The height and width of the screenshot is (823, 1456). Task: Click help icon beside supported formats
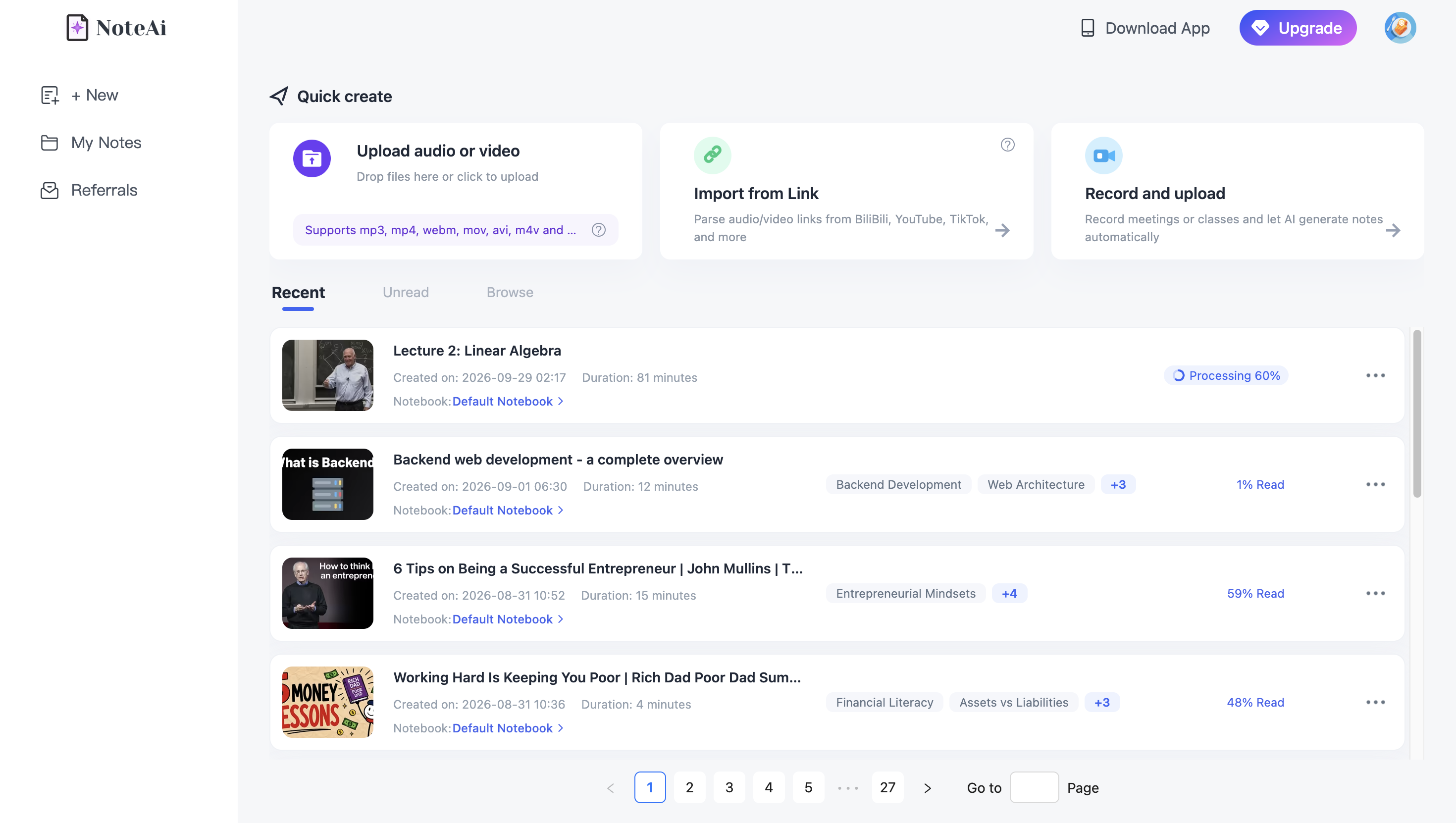pos(599,230)
